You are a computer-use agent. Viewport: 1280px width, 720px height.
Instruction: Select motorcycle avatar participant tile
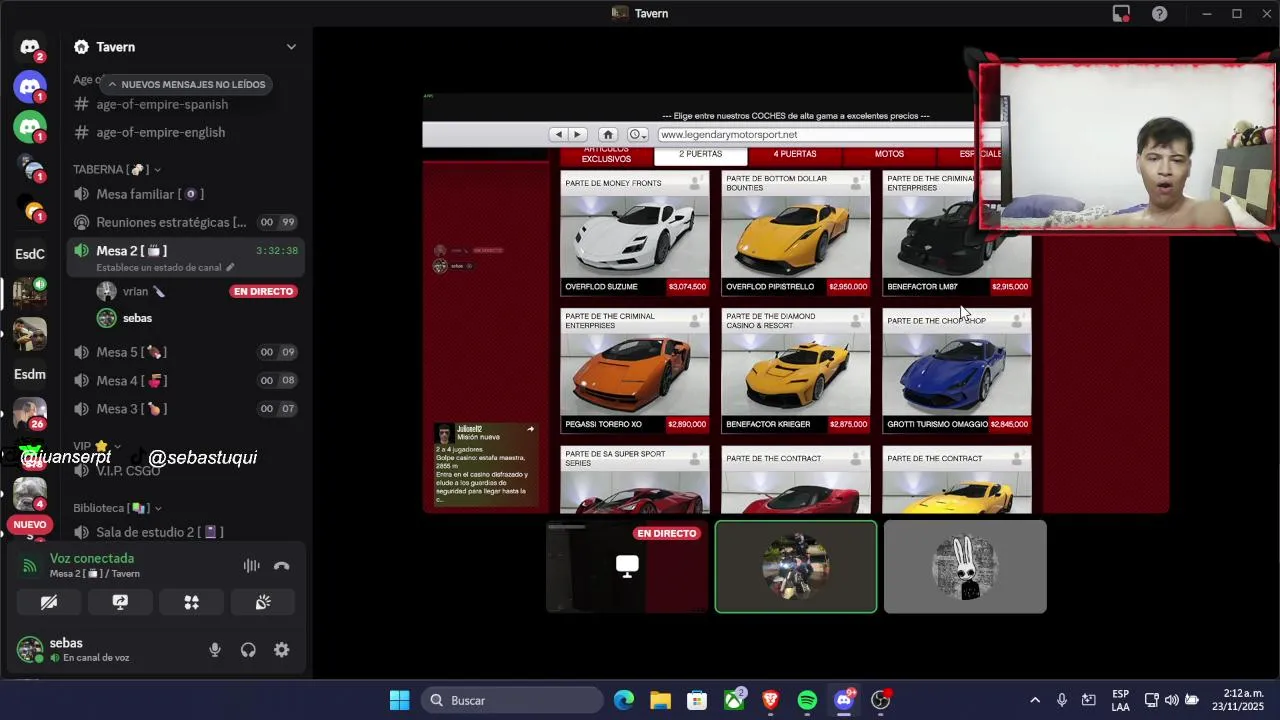click(x=796, y=566)
